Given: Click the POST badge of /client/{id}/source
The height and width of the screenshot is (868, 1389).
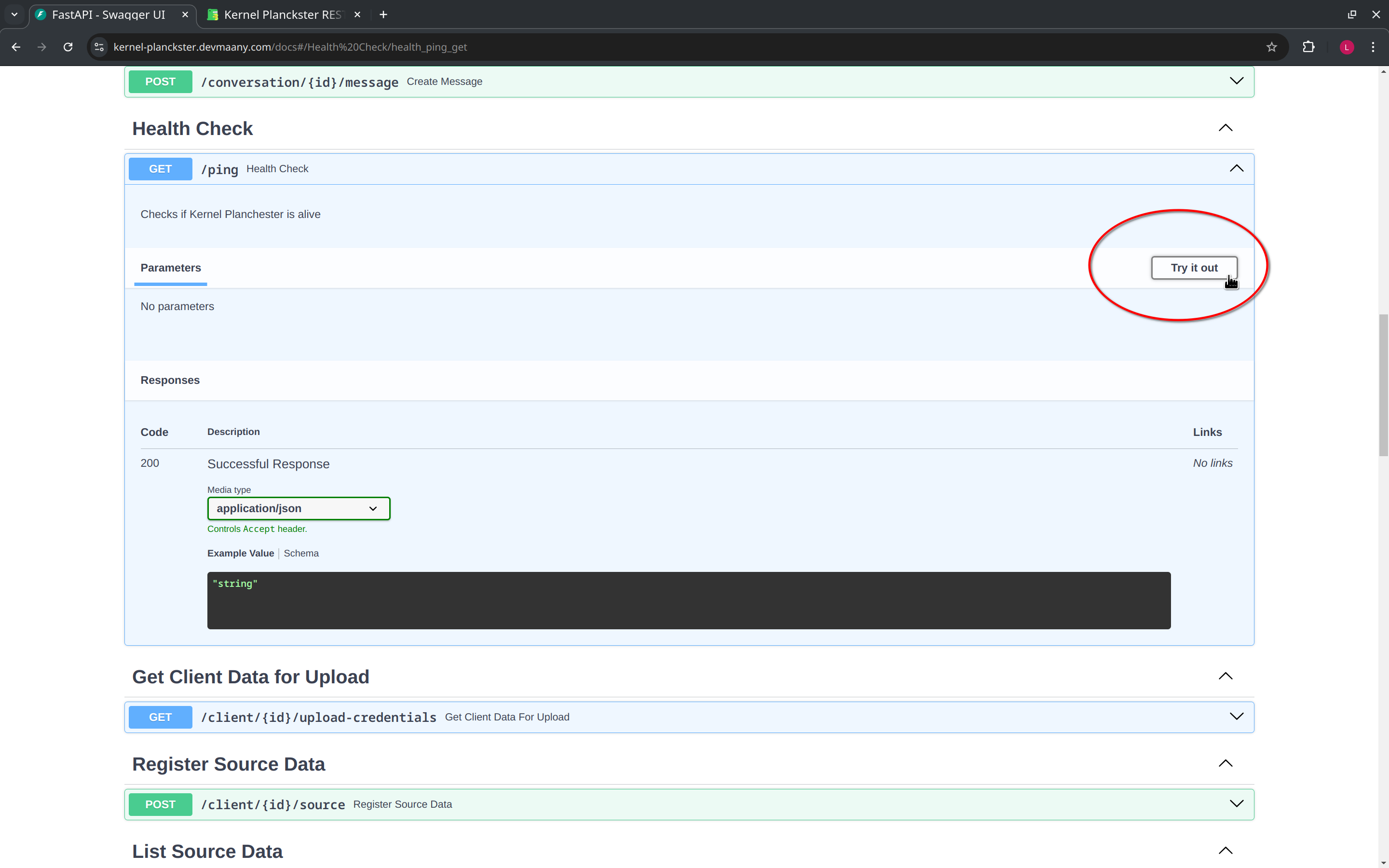Looking at the screenshot, I should [160, 804].
